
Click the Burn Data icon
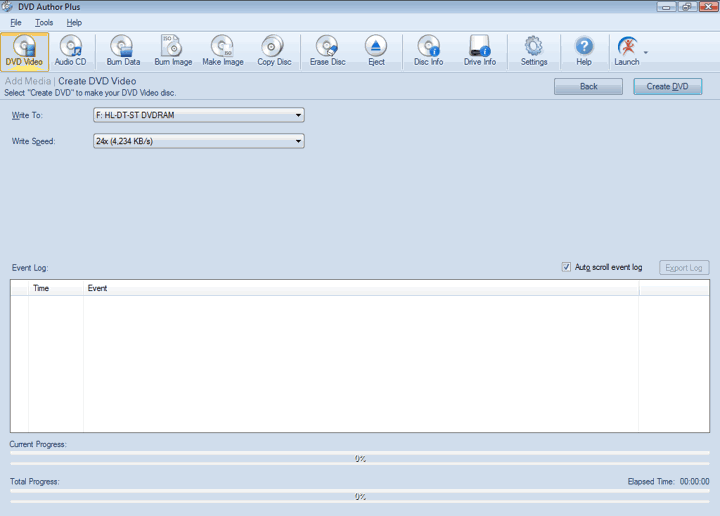click(x=123, y=51)
